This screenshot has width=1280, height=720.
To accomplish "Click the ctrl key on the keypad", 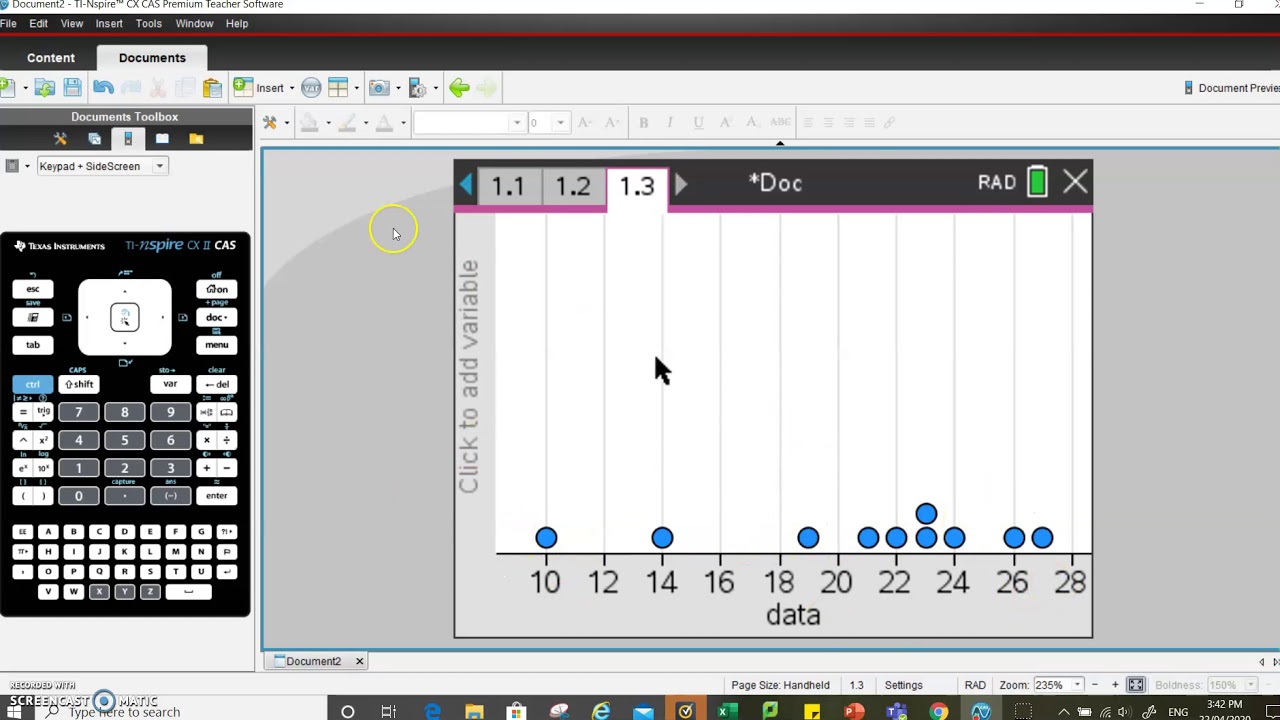I will 32,384.
